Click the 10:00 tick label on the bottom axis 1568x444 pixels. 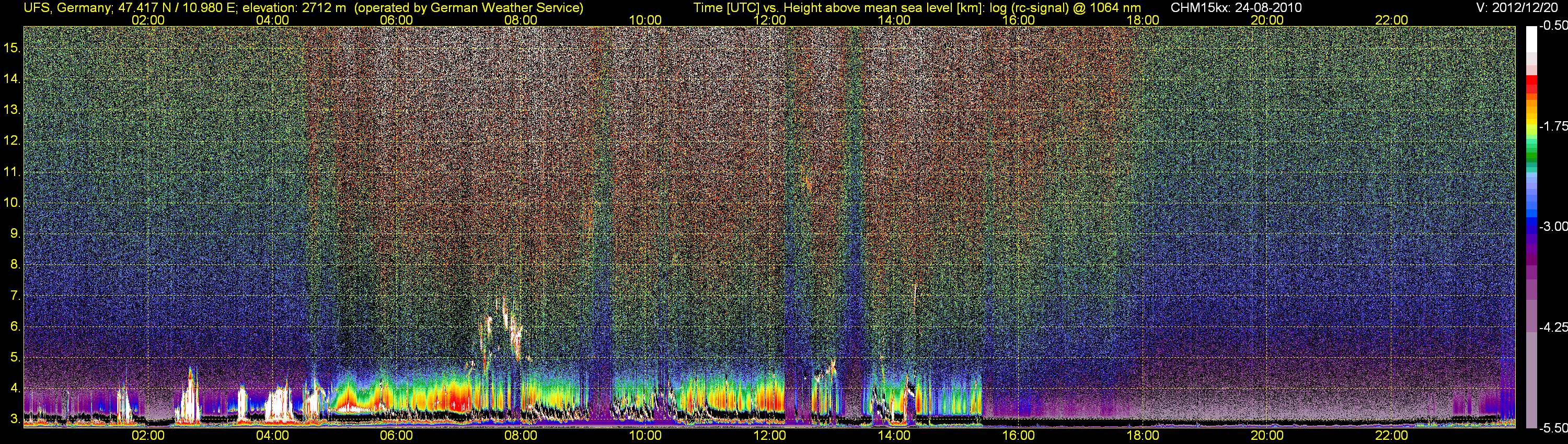645,436
